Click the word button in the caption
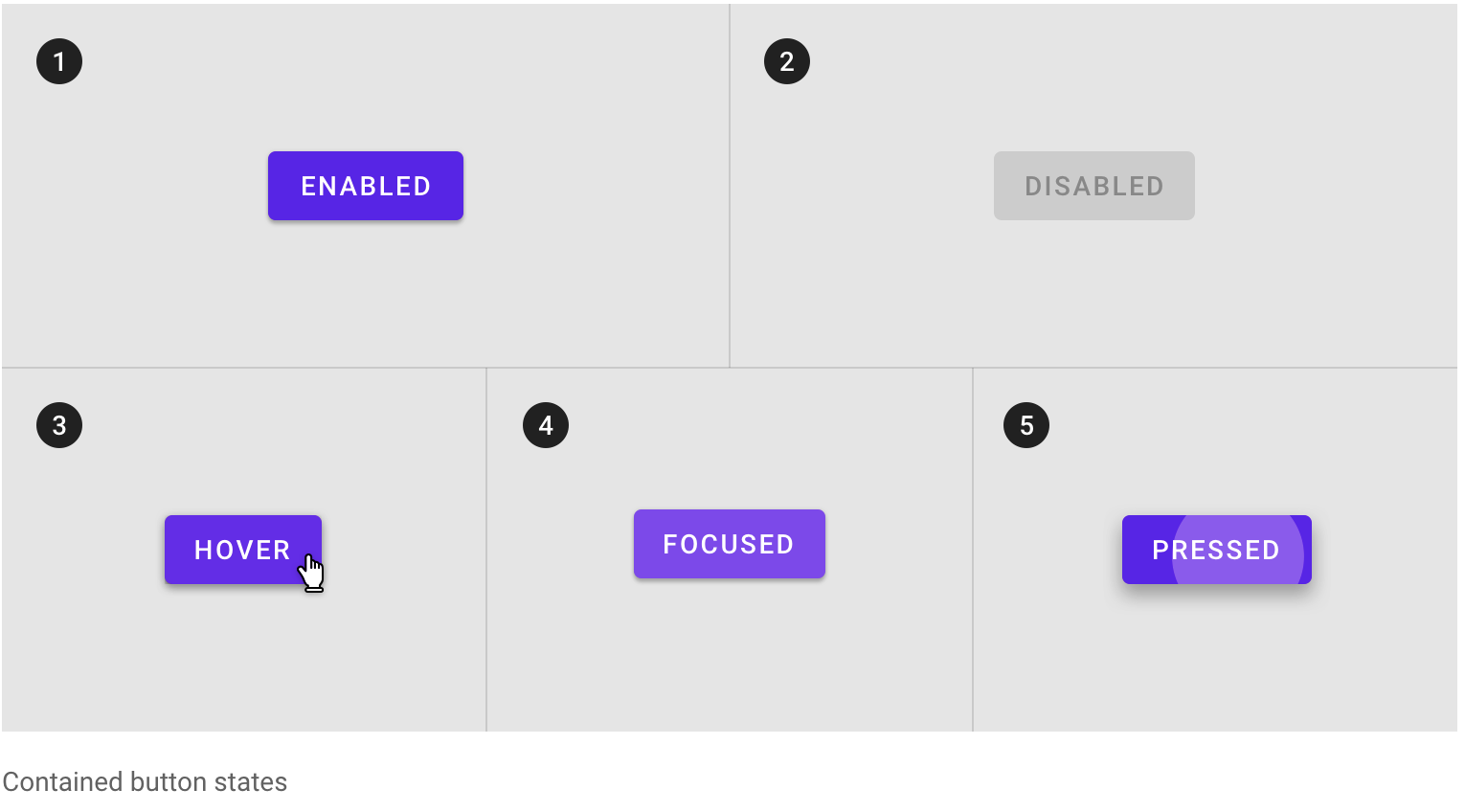This screenshot has width=1465, height=812. [169, 782]
